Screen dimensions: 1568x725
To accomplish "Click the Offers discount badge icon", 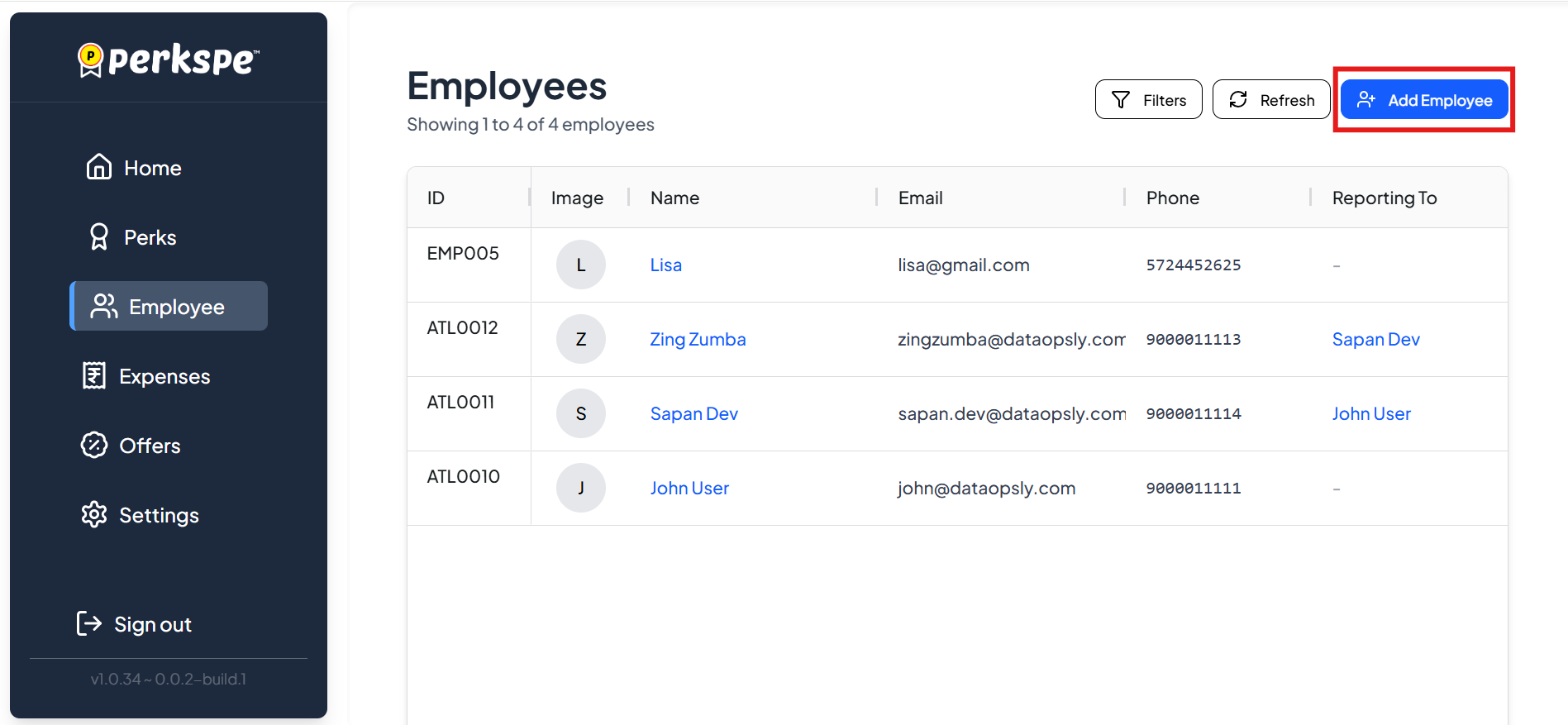I will point(94,445).
